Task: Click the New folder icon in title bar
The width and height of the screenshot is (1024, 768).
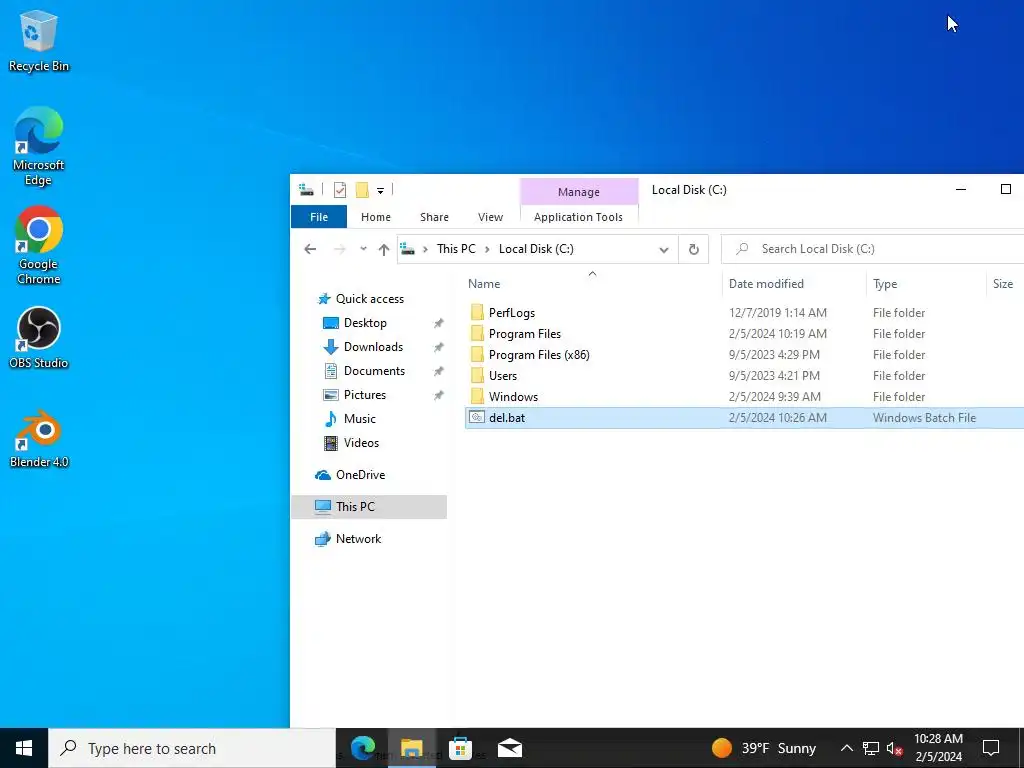Action: 362,190
